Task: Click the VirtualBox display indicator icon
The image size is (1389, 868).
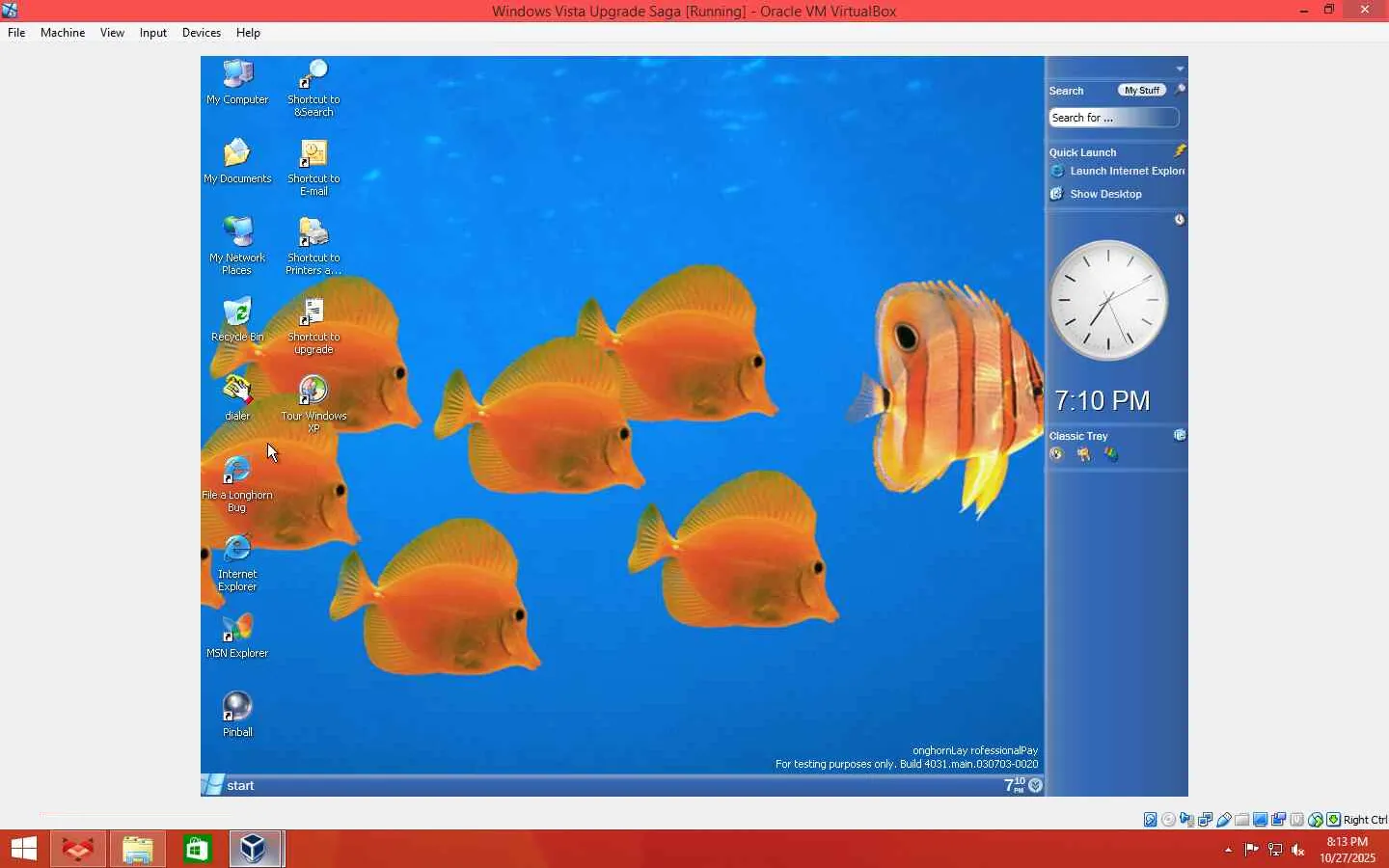Action: point(1261,820)
